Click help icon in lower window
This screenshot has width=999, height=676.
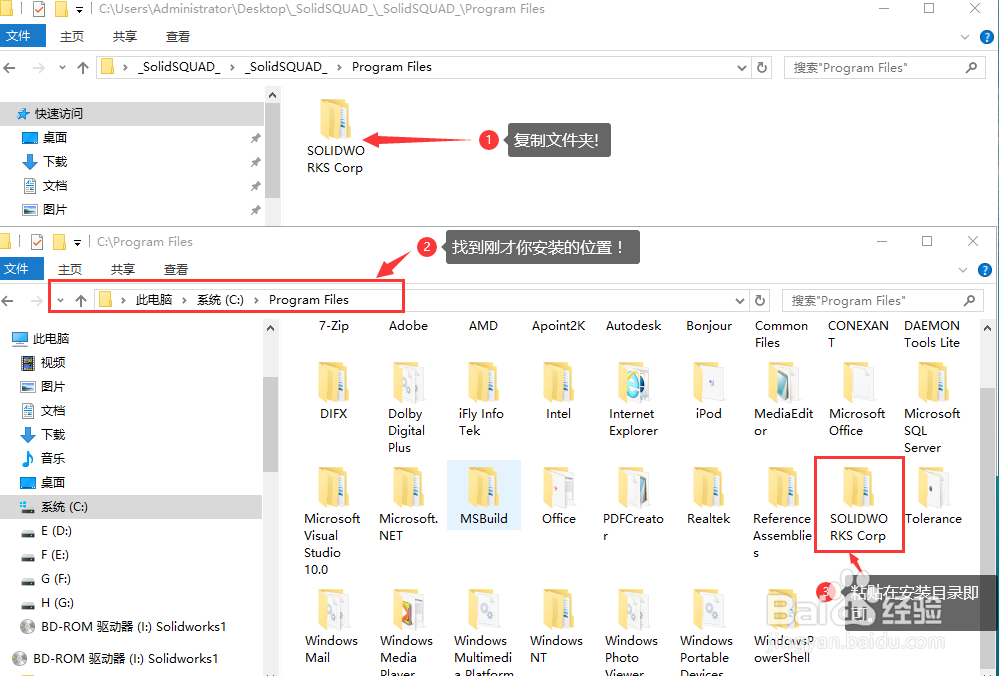985,270
